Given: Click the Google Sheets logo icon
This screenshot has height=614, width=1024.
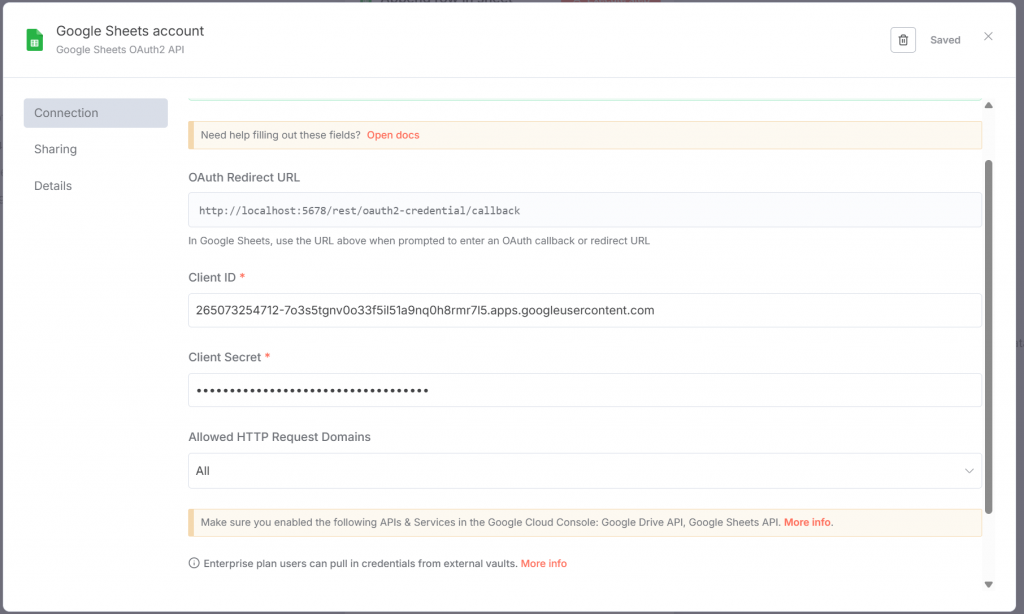Looking at the screenshot, I should pos(35,40).
